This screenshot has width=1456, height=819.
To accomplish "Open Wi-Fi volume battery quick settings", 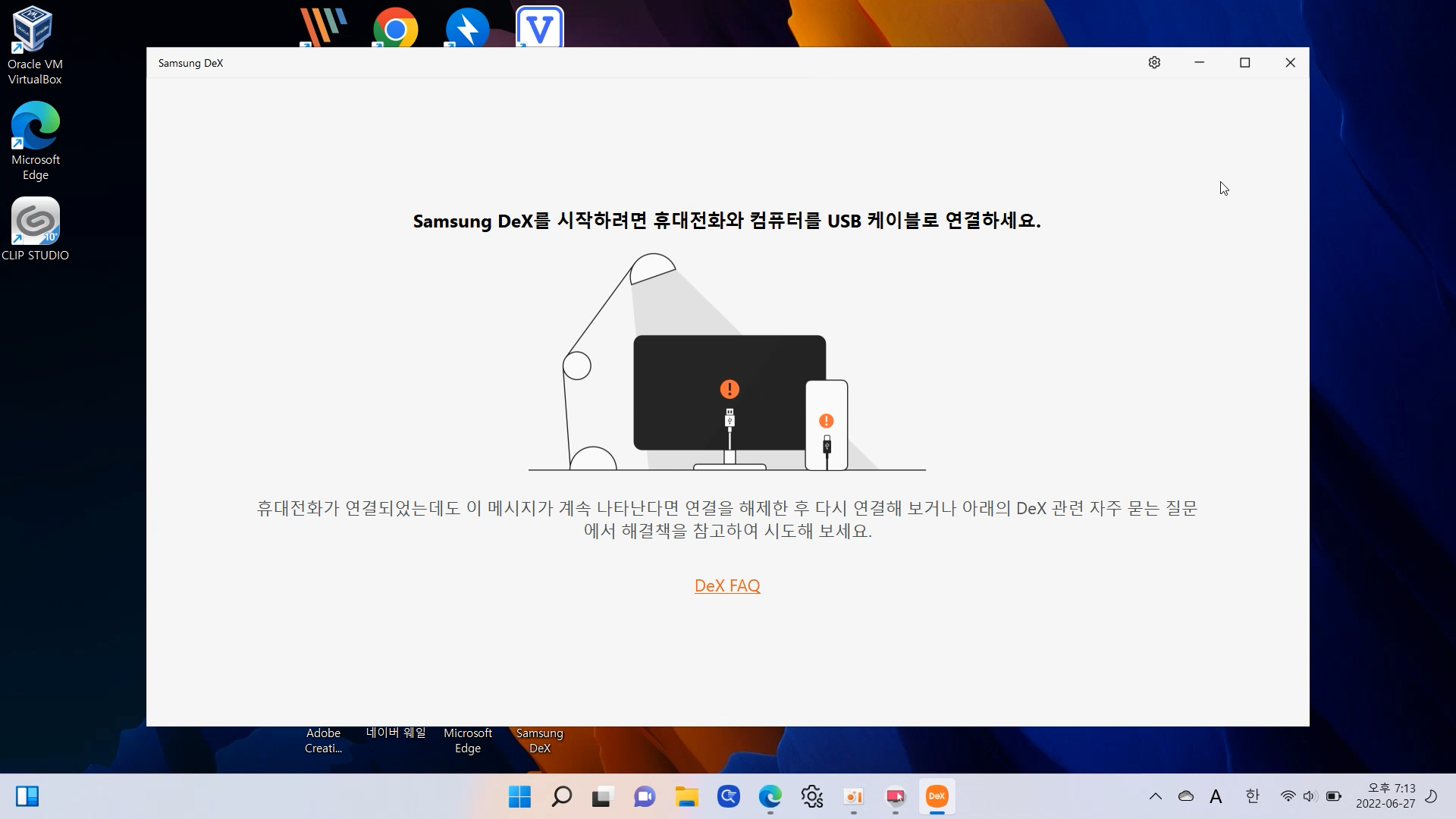I will point(1310,796).
